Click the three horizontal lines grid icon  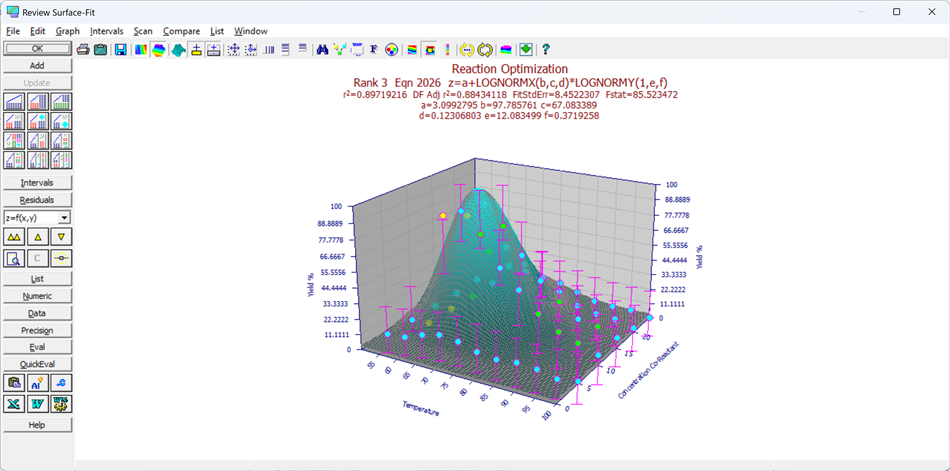point(285,50)
